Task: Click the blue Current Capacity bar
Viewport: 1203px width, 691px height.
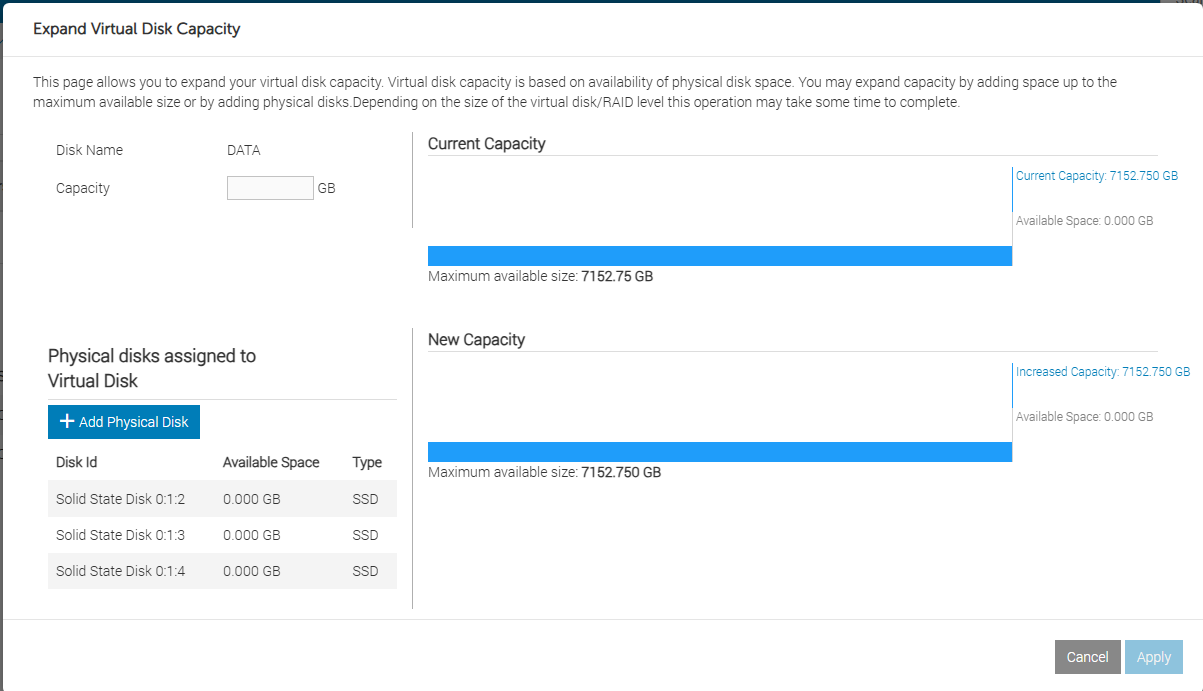Action: (x=719, y=256)
